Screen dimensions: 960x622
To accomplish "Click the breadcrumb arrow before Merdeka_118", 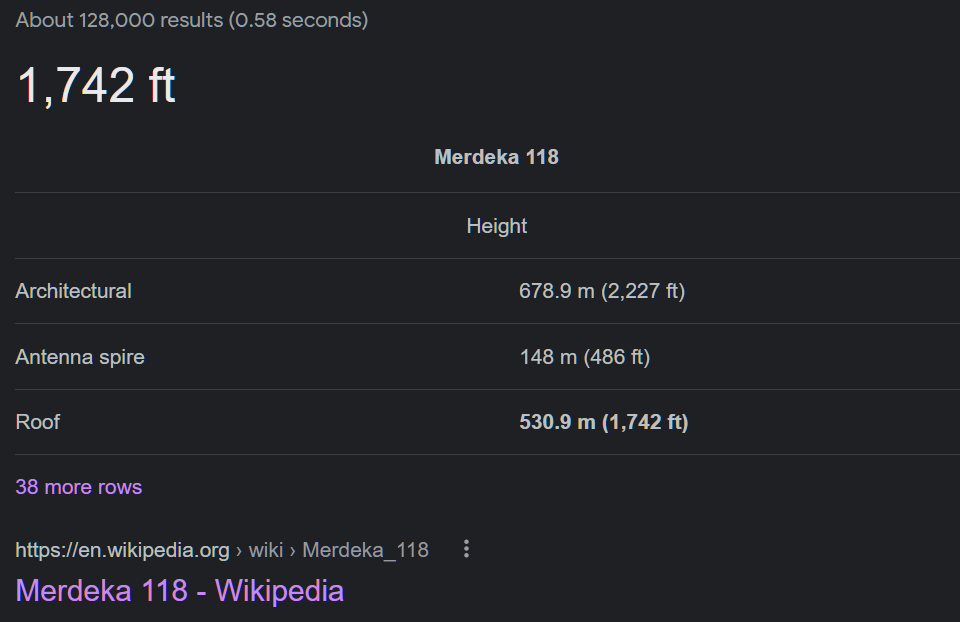I will click(x=293, y=550).
